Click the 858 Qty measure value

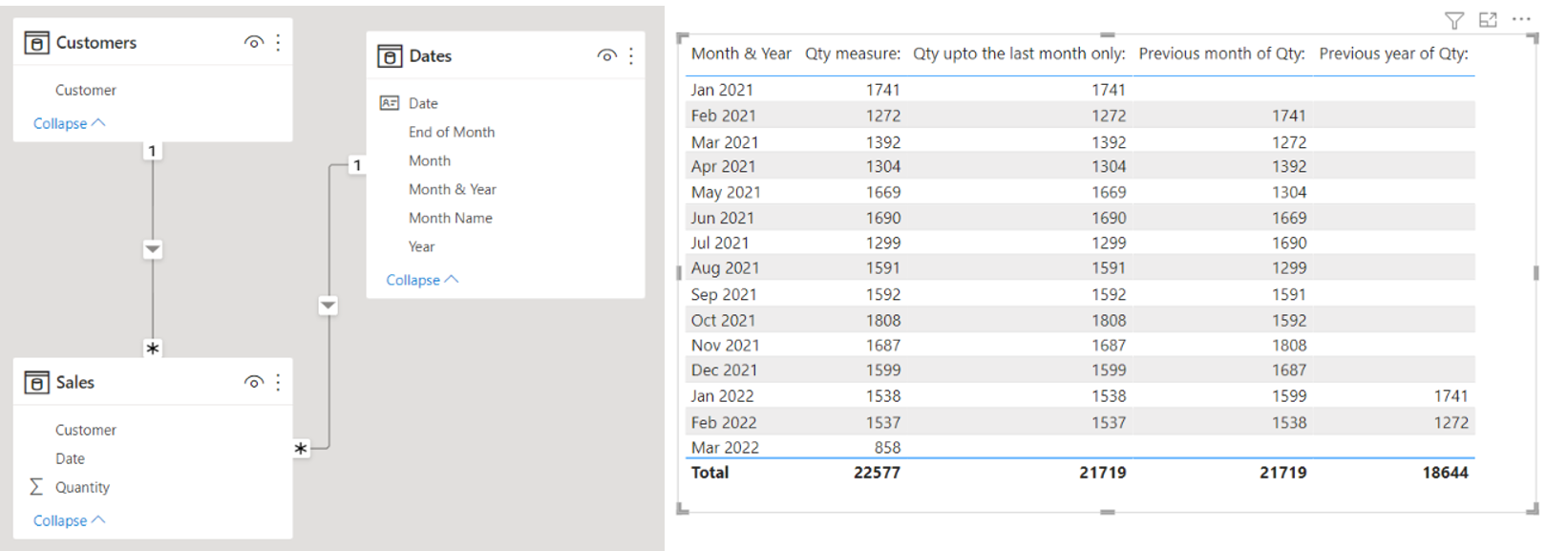[x=887, y=447]
